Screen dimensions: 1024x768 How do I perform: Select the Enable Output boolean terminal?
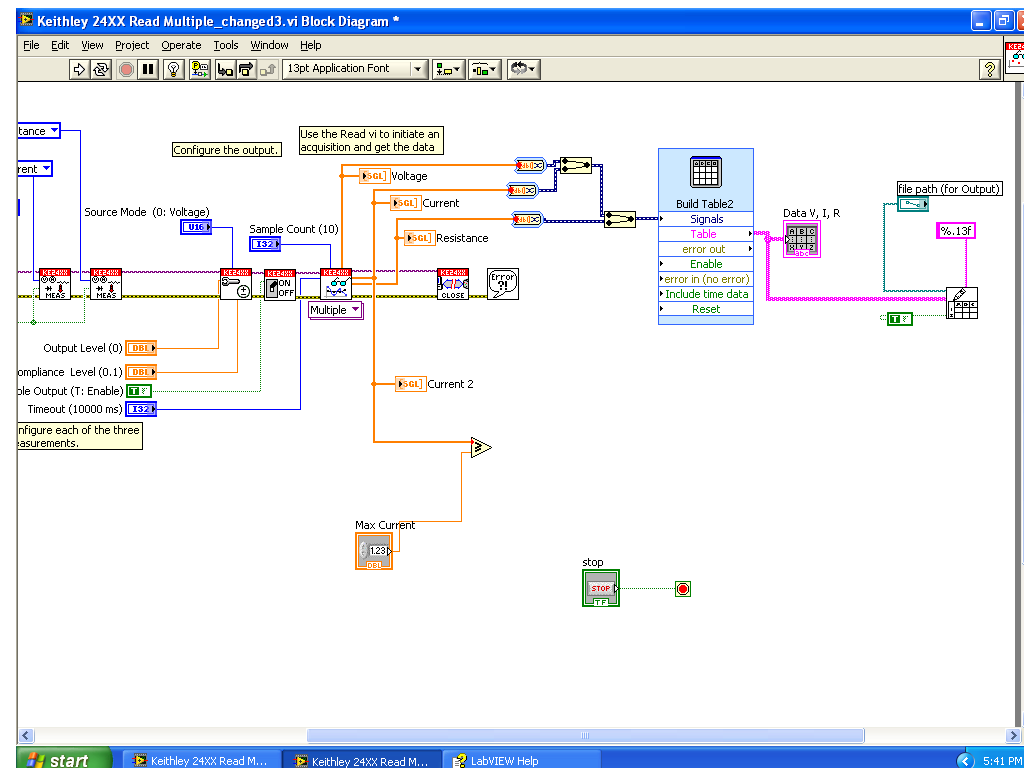[138, 391]
